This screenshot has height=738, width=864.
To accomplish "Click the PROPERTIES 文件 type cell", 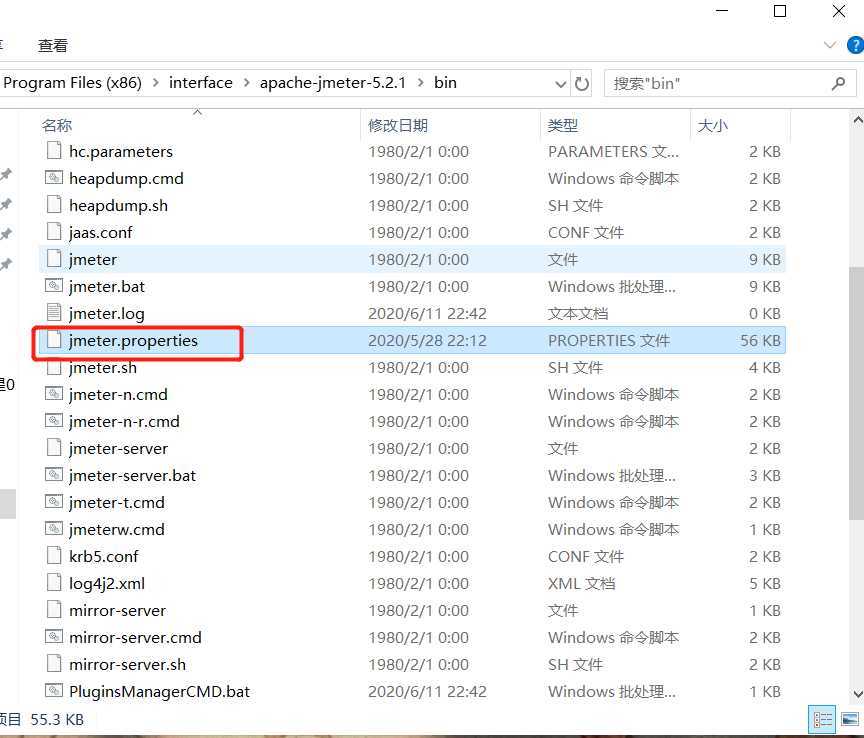I will click(x=608, y=340).
